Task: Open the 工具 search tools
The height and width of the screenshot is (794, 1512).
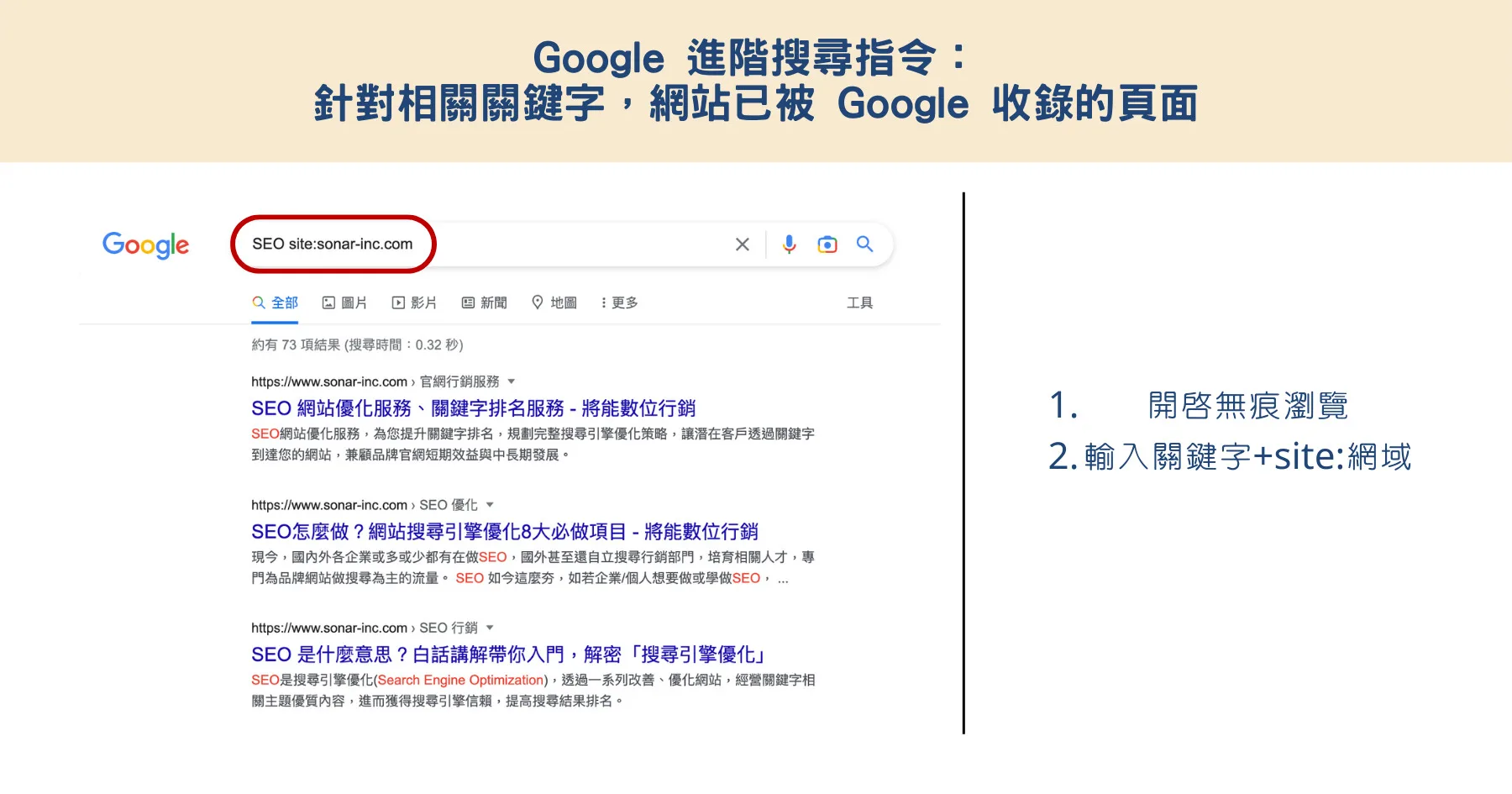Action: pos(859,302)
